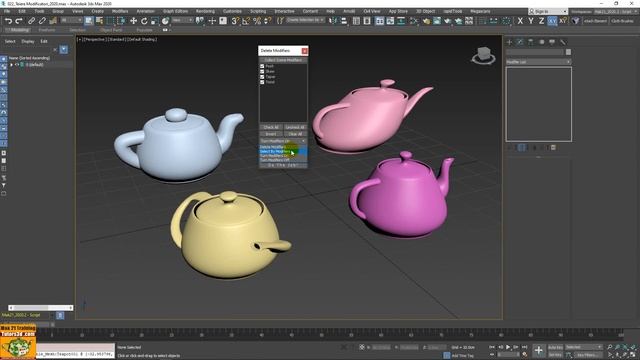Click the Check All button

pyautogui.click(x=271, y=127)
